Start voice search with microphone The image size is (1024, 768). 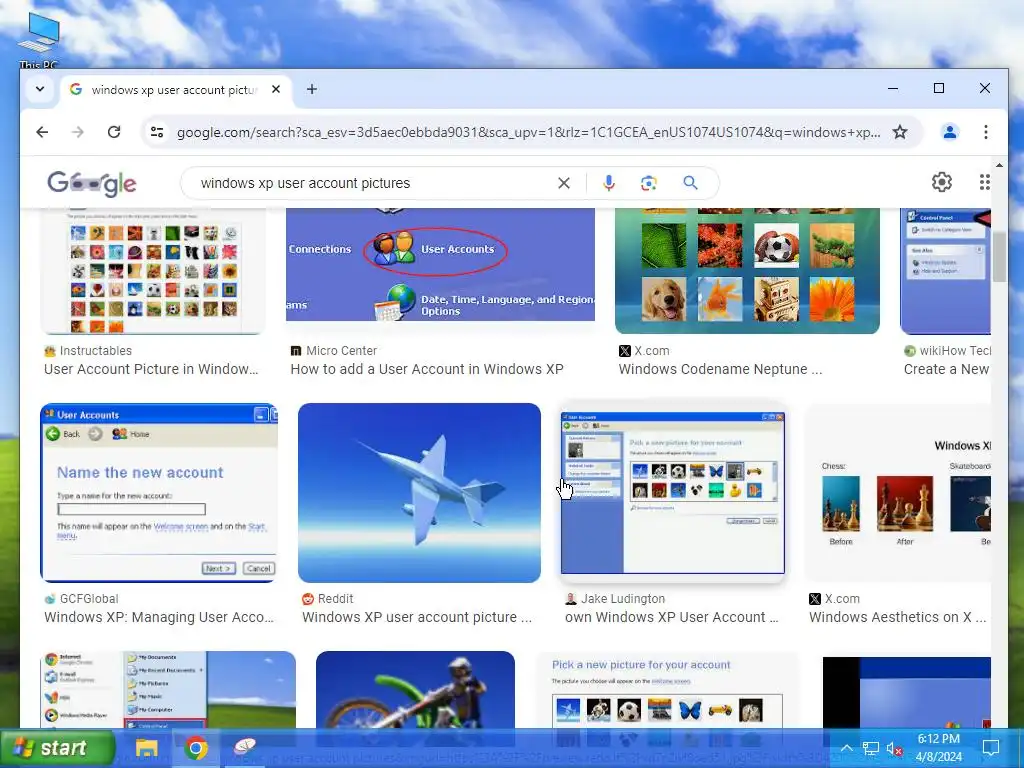pyautogui.click(x=609, y=183)
